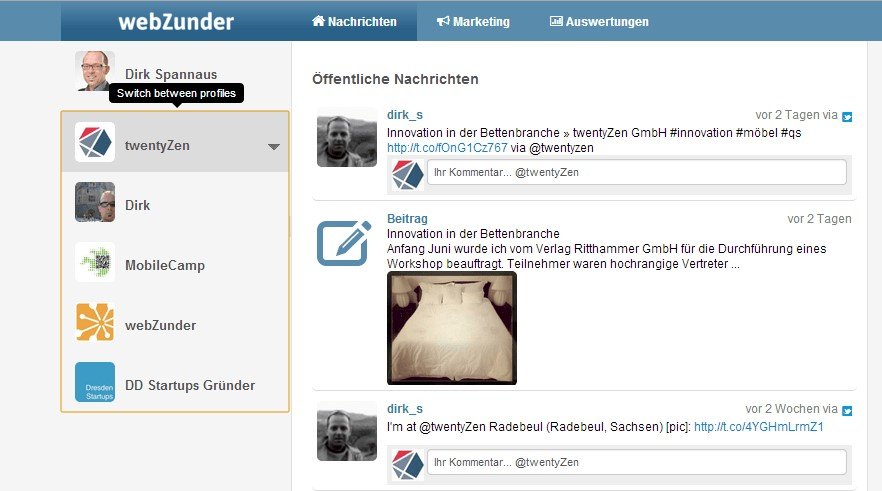This screenshot has width=882, height=491.
Task: Click comment field under Bettenbranche tweet
Action: [x=637, y=172]
